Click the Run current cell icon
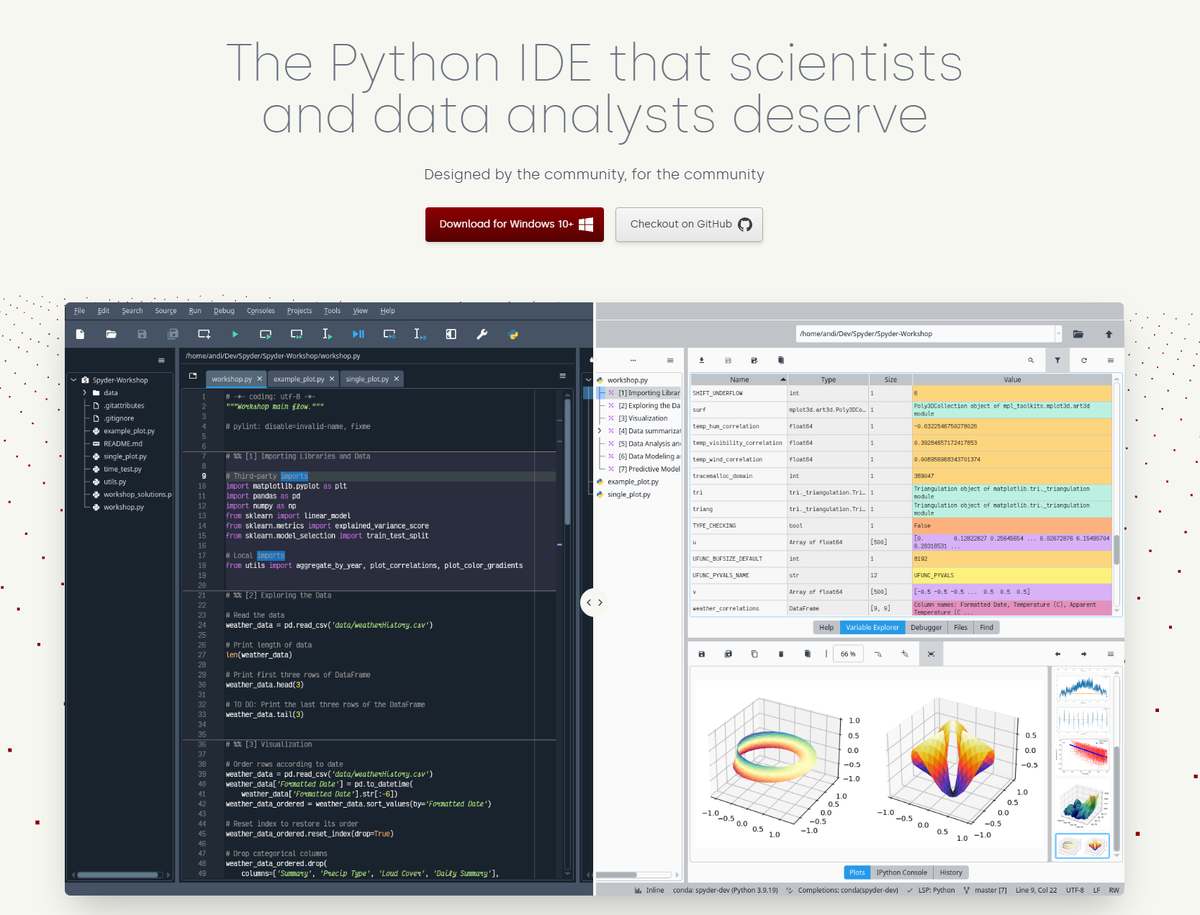This screenshot has width=1200, height=915. 266,334
